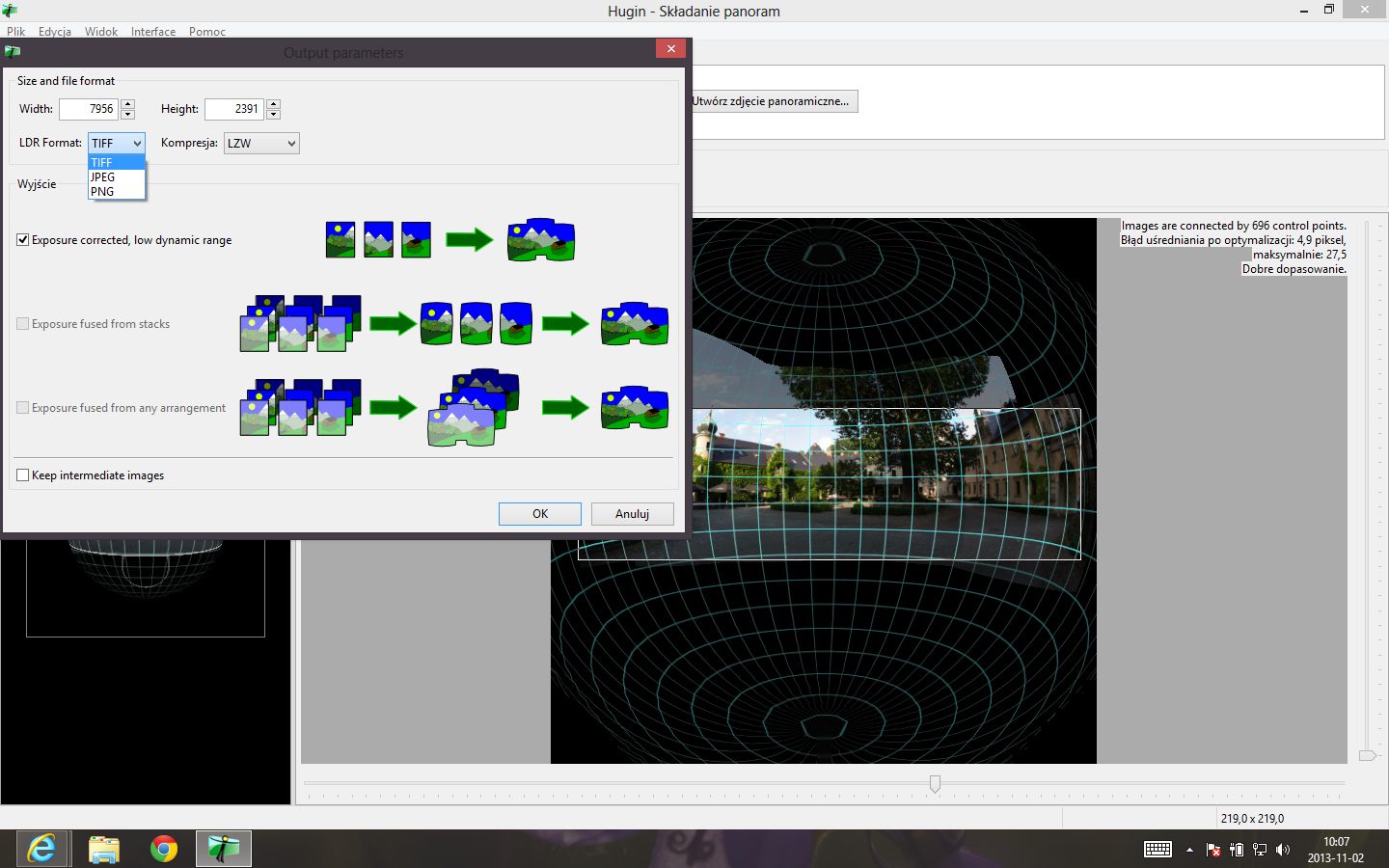Click the Hugin taskbar button

click(224, 849)
